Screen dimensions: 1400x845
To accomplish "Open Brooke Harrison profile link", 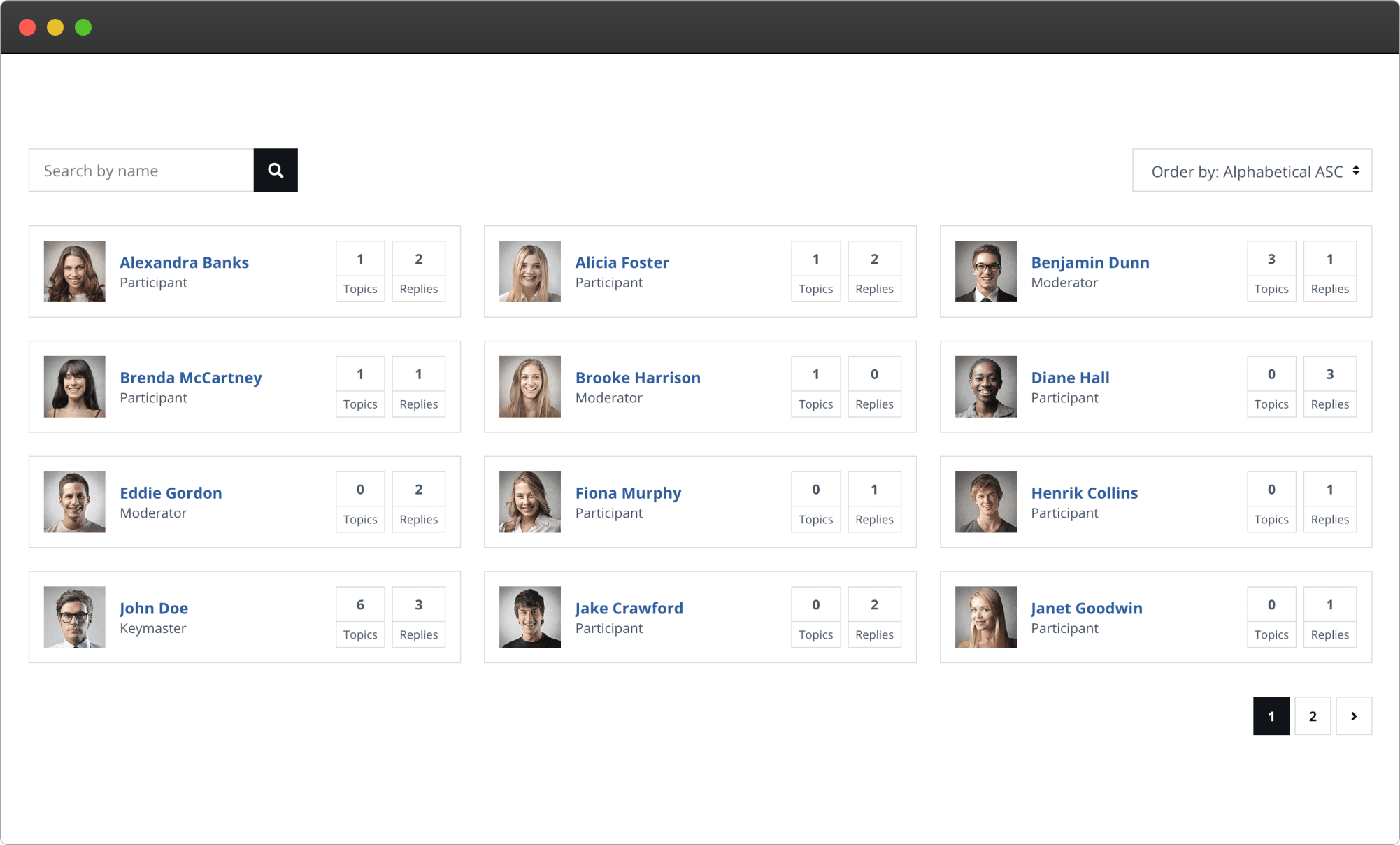I will [638, 378].
